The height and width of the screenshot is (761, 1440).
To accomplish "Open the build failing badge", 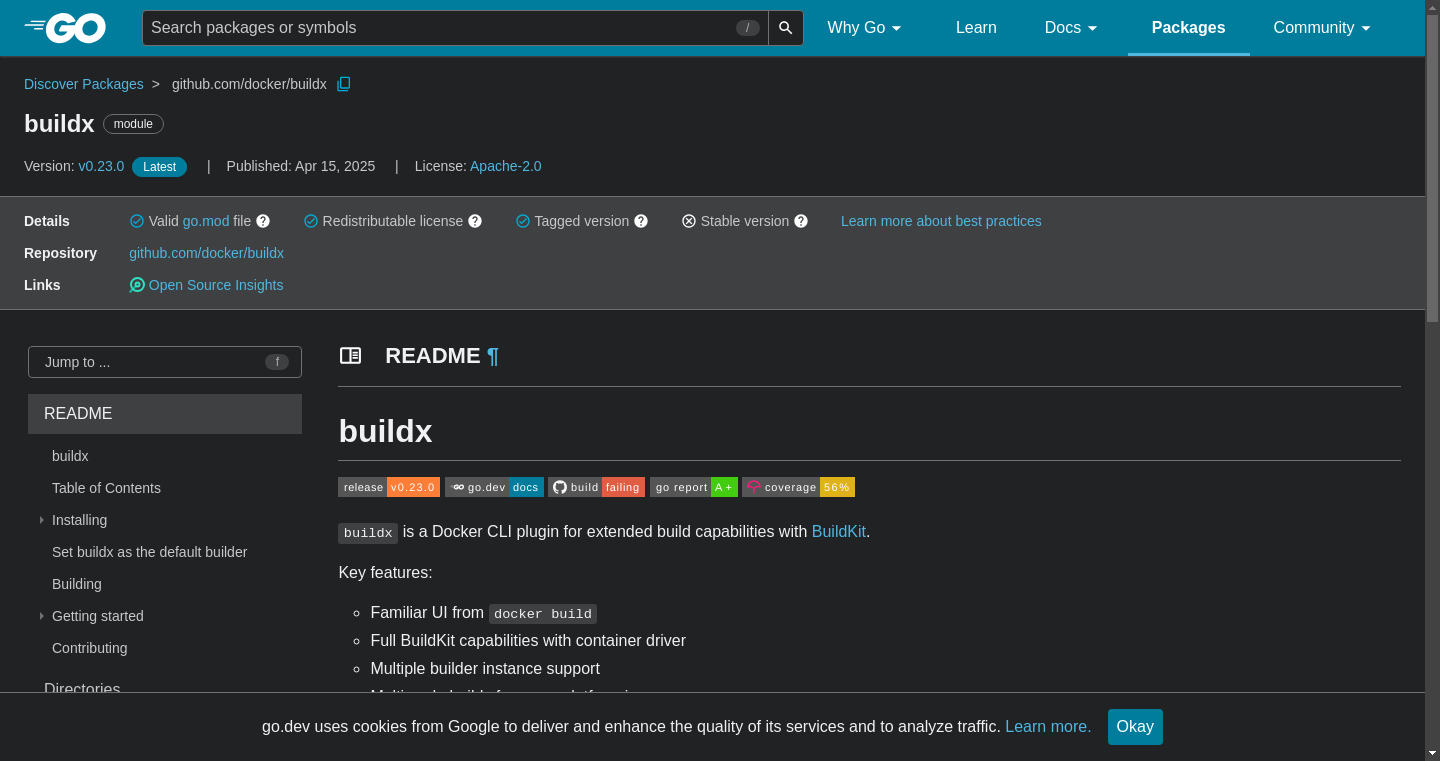I will click(x=596, y=487).
